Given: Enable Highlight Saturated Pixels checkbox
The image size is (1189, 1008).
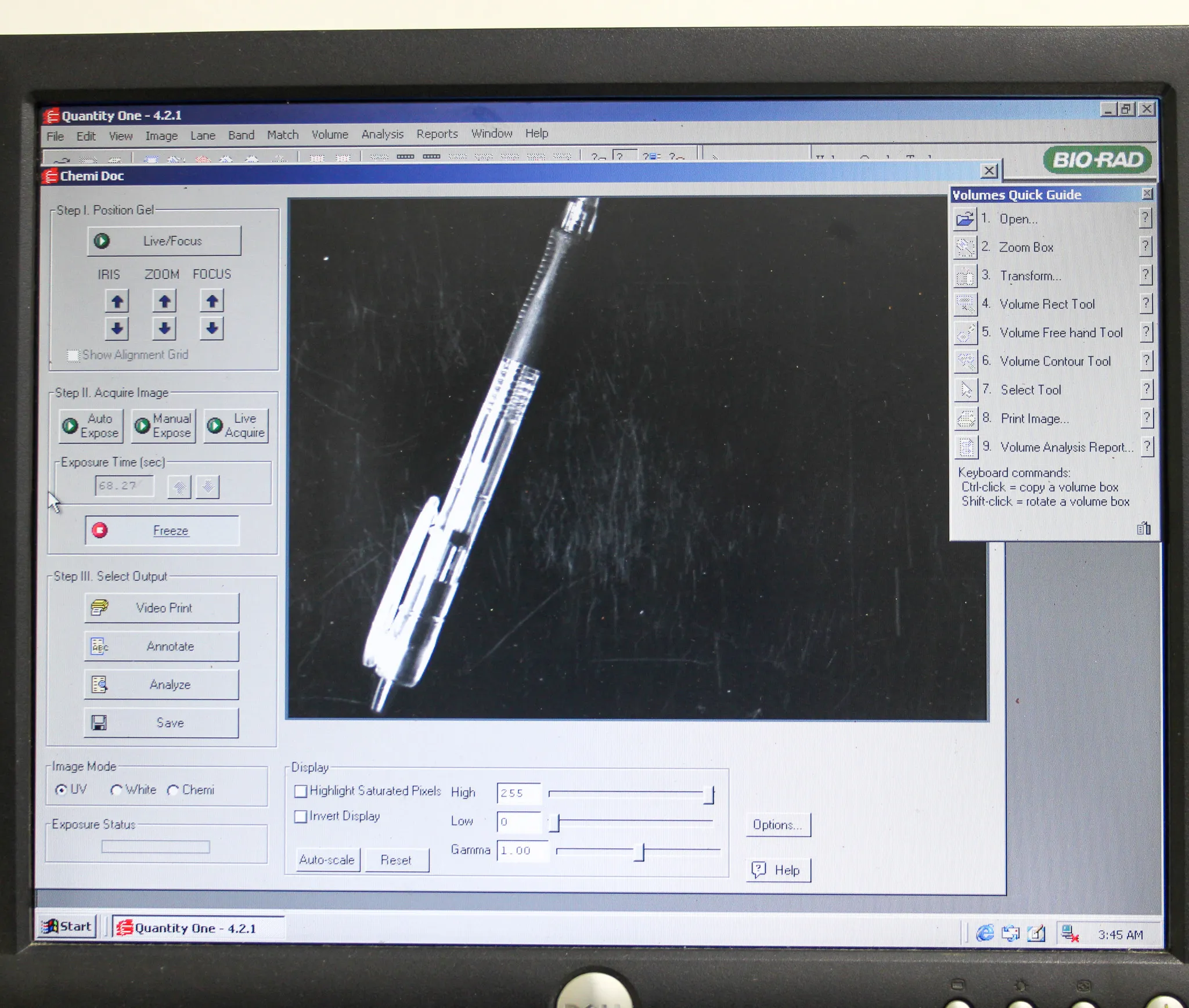Looking at the screenshot, I should point(300,791).
